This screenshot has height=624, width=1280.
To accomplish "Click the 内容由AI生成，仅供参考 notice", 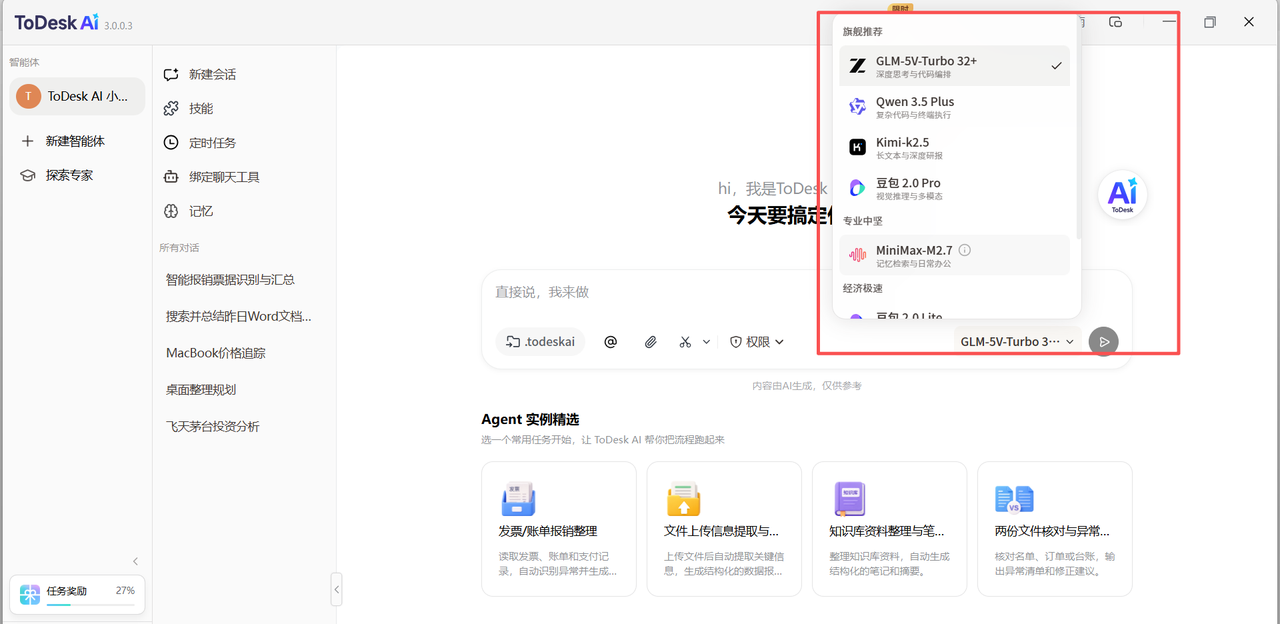I will coord(807,386).
